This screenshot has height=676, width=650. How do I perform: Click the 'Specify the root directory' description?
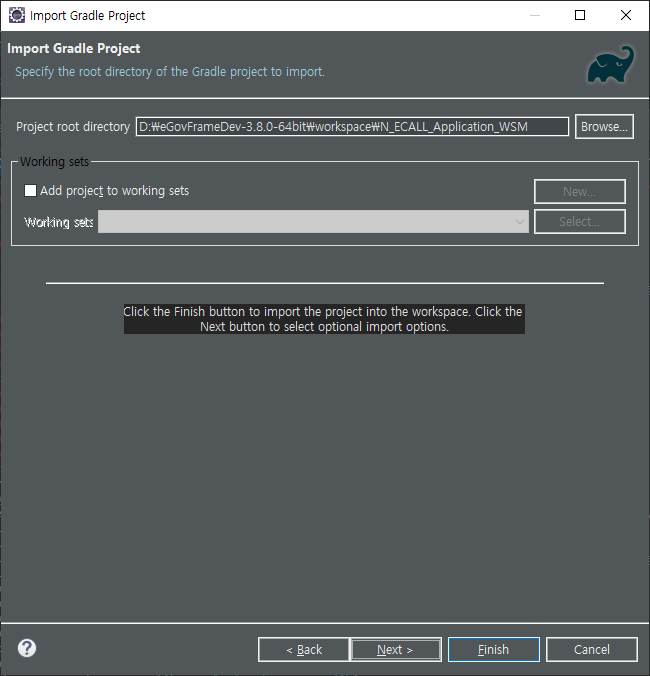point(170,72)
